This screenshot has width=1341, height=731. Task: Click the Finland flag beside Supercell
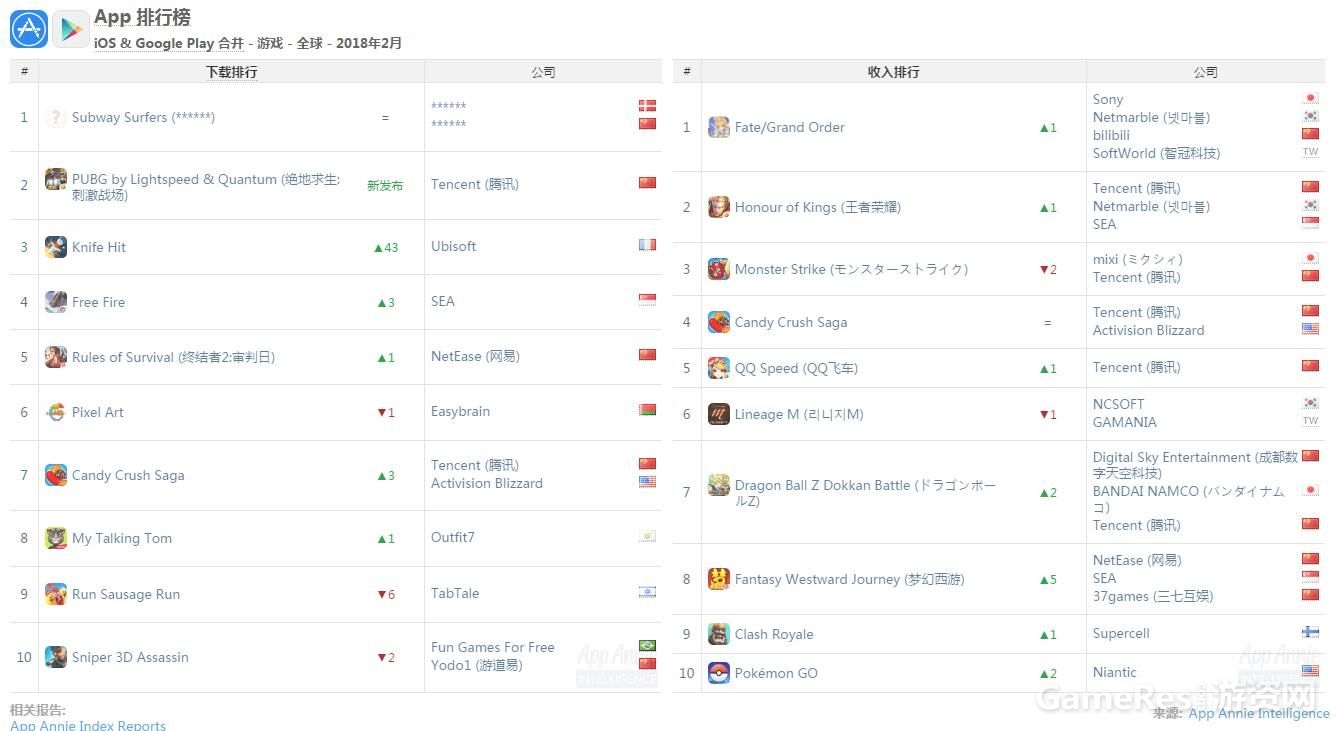pyautogui.click(x=1310, y=633)
